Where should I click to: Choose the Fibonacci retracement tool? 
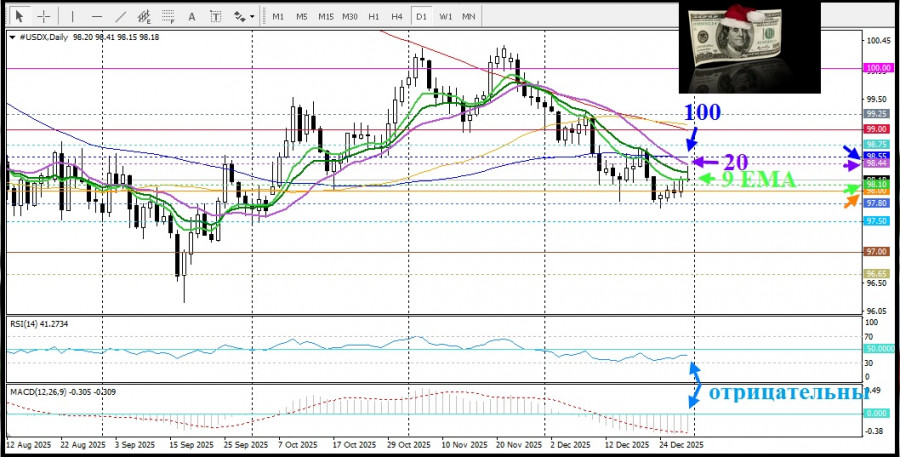(x=170, y=17)
